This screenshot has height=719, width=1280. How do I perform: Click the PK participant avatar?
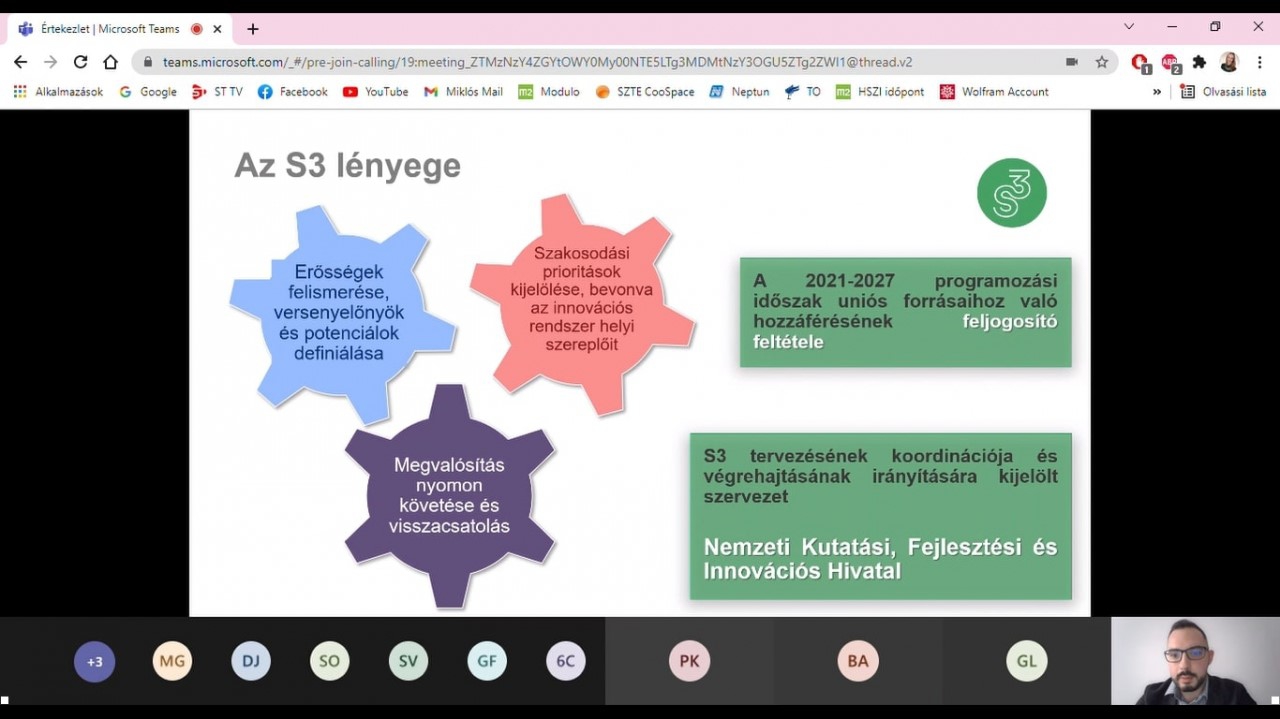[689, 661]
